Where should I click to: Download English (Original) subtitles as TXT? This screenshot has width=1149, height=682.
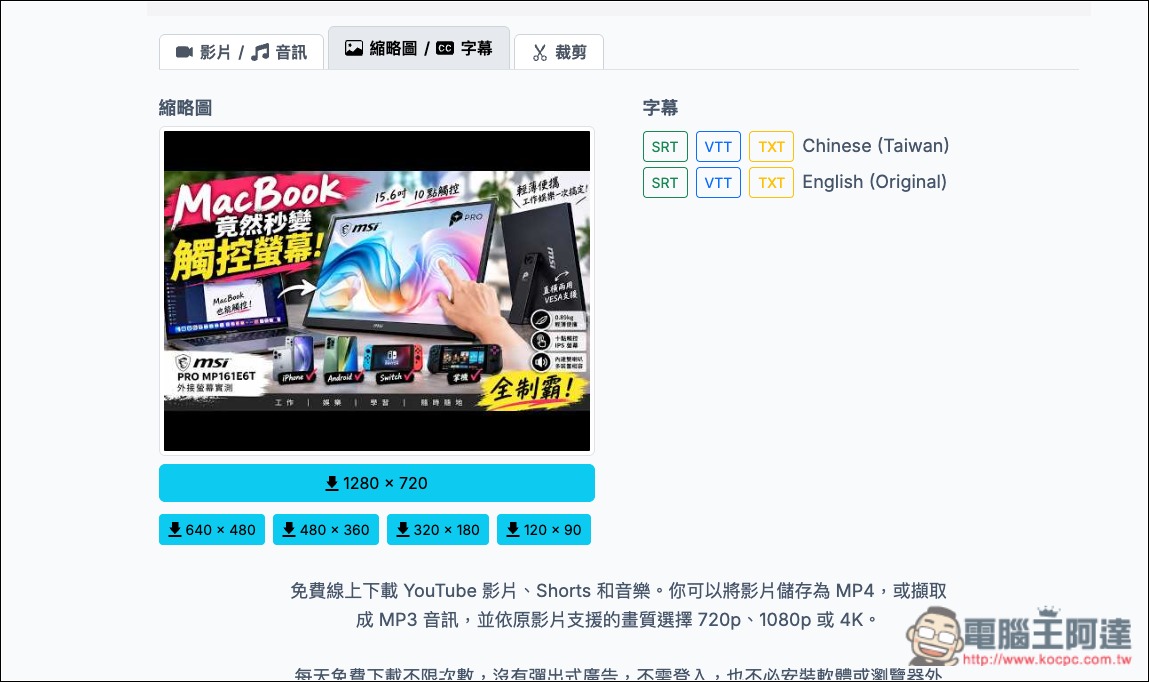pyautogui.click(x=772, y=182)
